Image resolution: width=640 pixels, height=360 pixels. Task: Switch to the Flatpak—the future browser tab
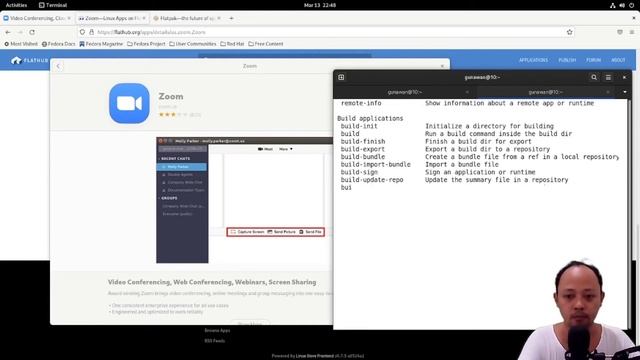pyautogui.click(x=187, y=18)
